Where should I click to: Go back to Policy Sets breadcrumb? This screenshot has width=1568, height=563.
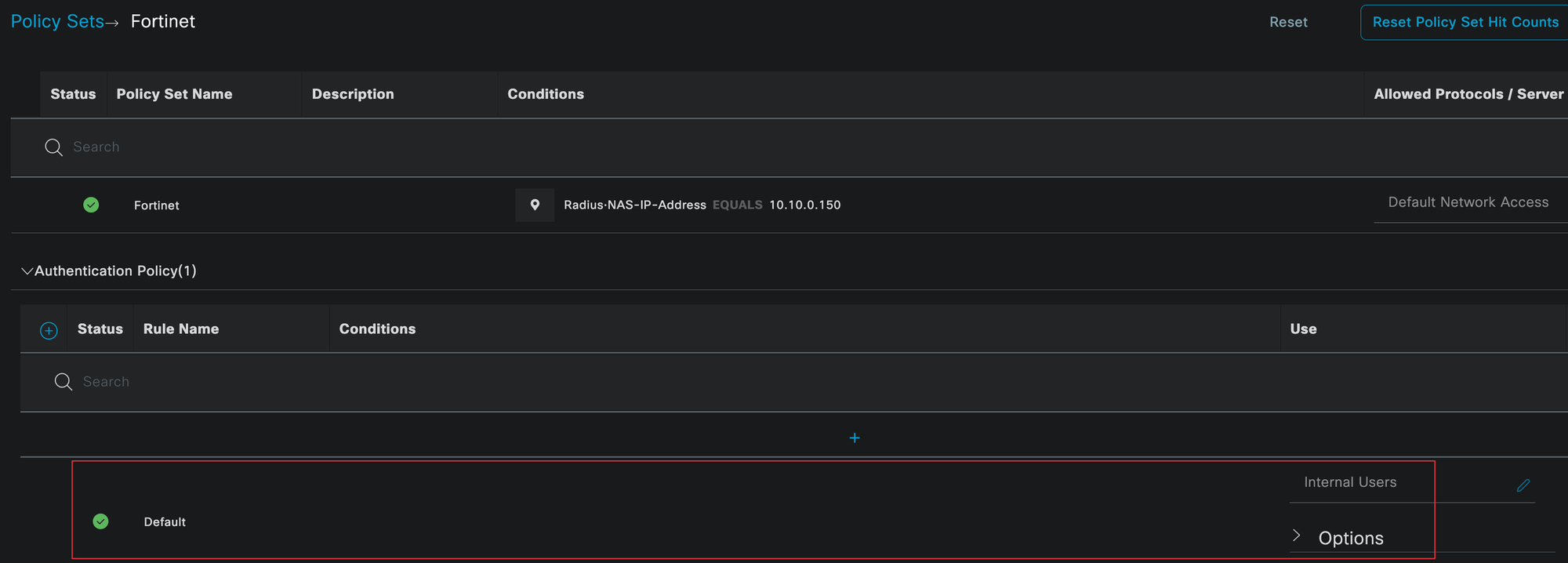[x=57, y=21]
